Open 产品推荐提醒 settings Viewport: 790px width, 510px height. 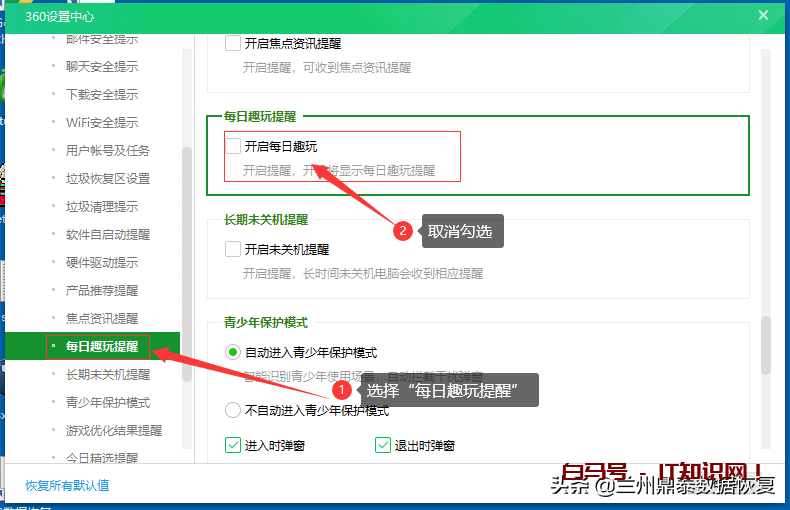(x=102, y=291)
